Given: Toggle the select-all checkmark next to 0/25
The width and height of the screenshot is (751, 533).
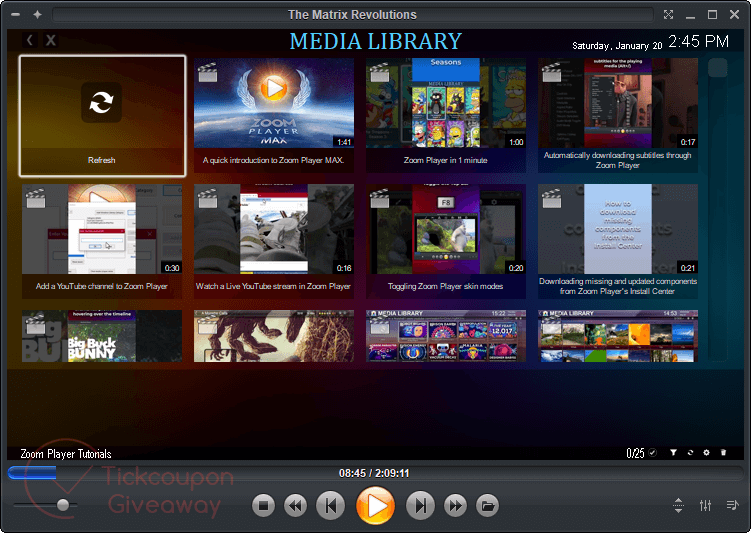Looking at the screenshot, I should (x=652, y=453).
